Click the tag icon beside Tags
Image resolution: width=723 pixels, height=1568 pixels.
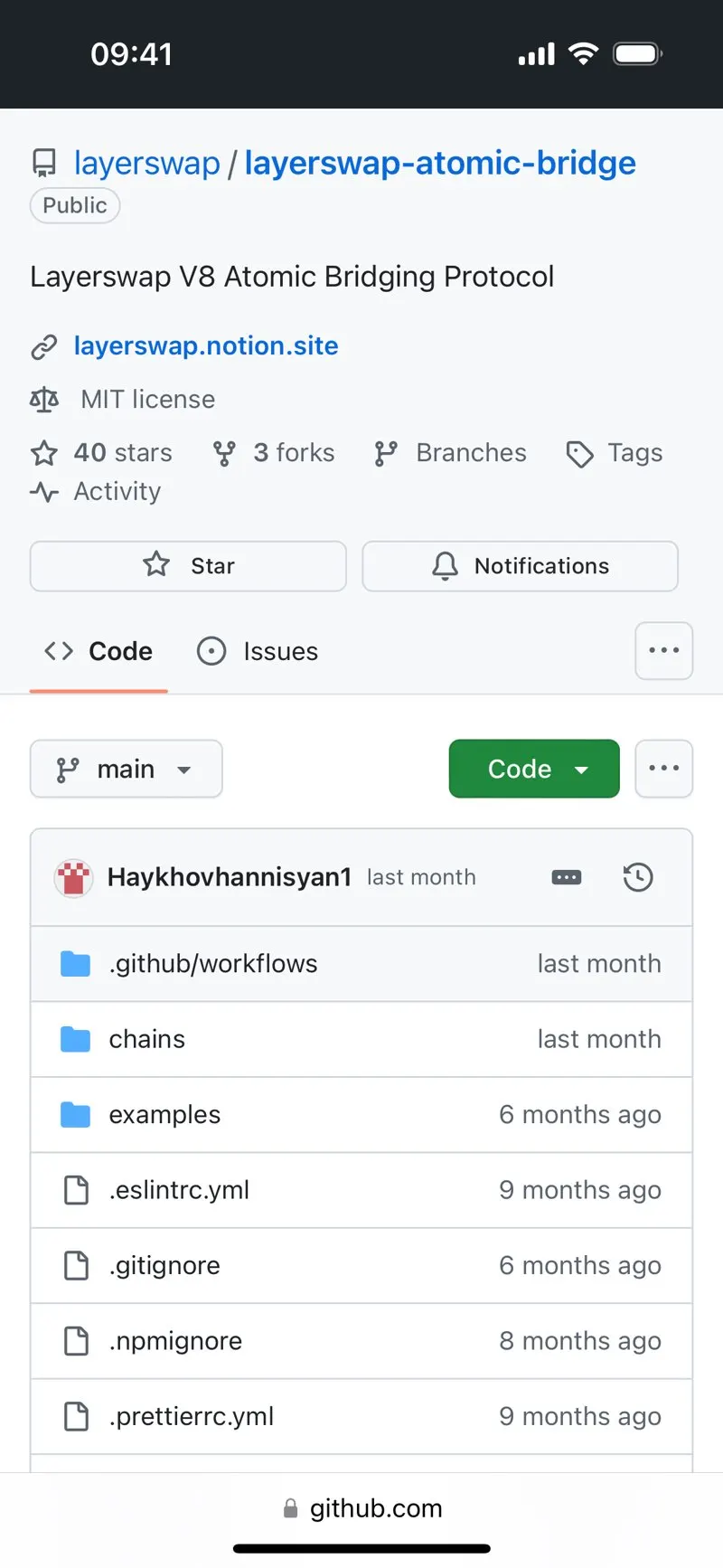pos(579,454)
